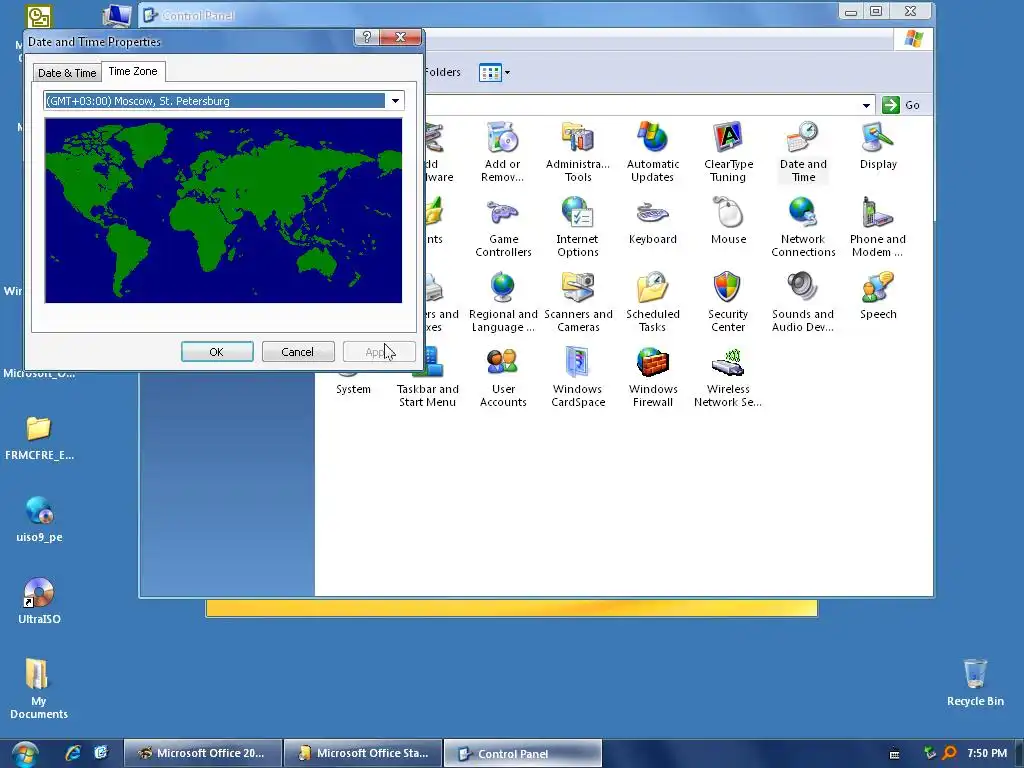Open Security Center icon
1024x768 pixels.
728,302
